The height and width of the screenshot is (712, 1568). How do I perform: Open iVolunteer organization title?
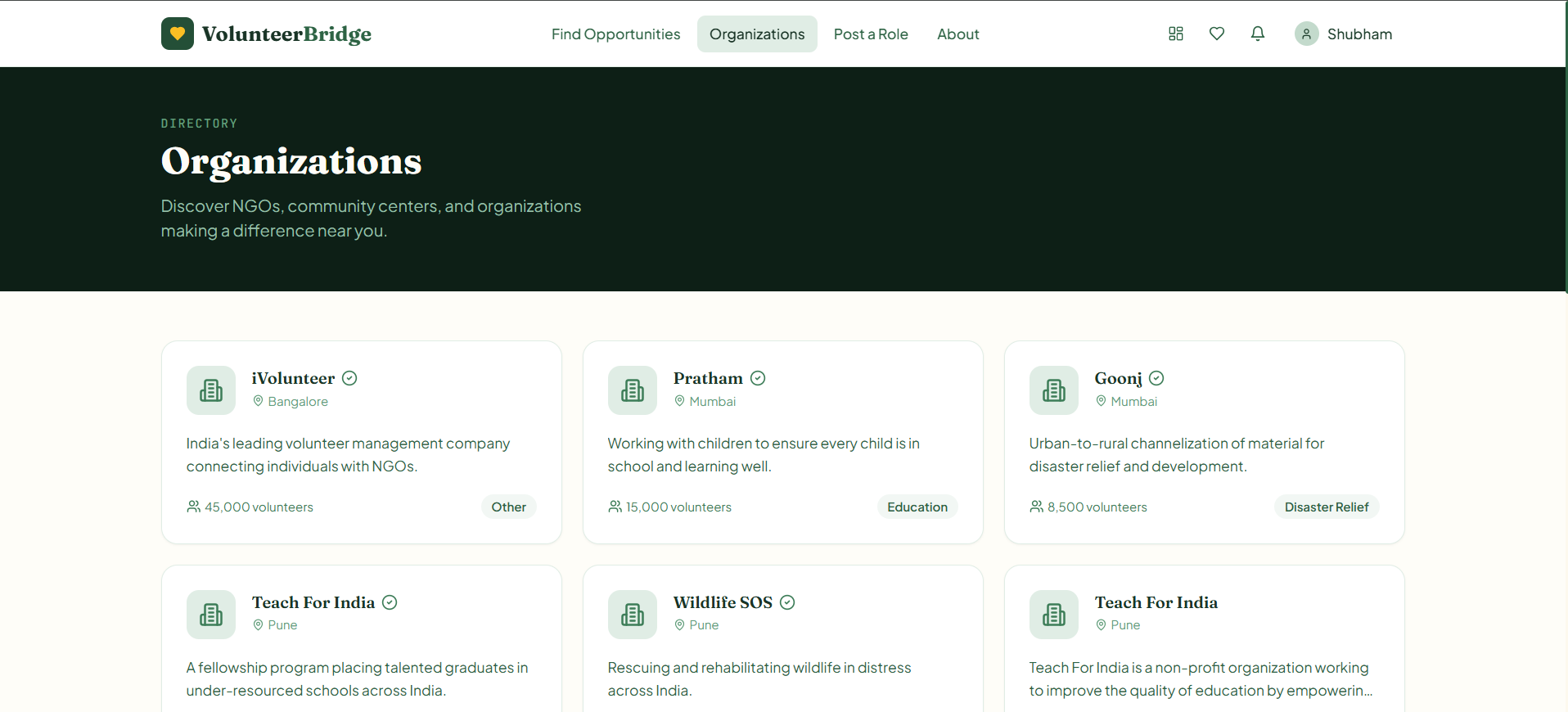pos(293,378)
